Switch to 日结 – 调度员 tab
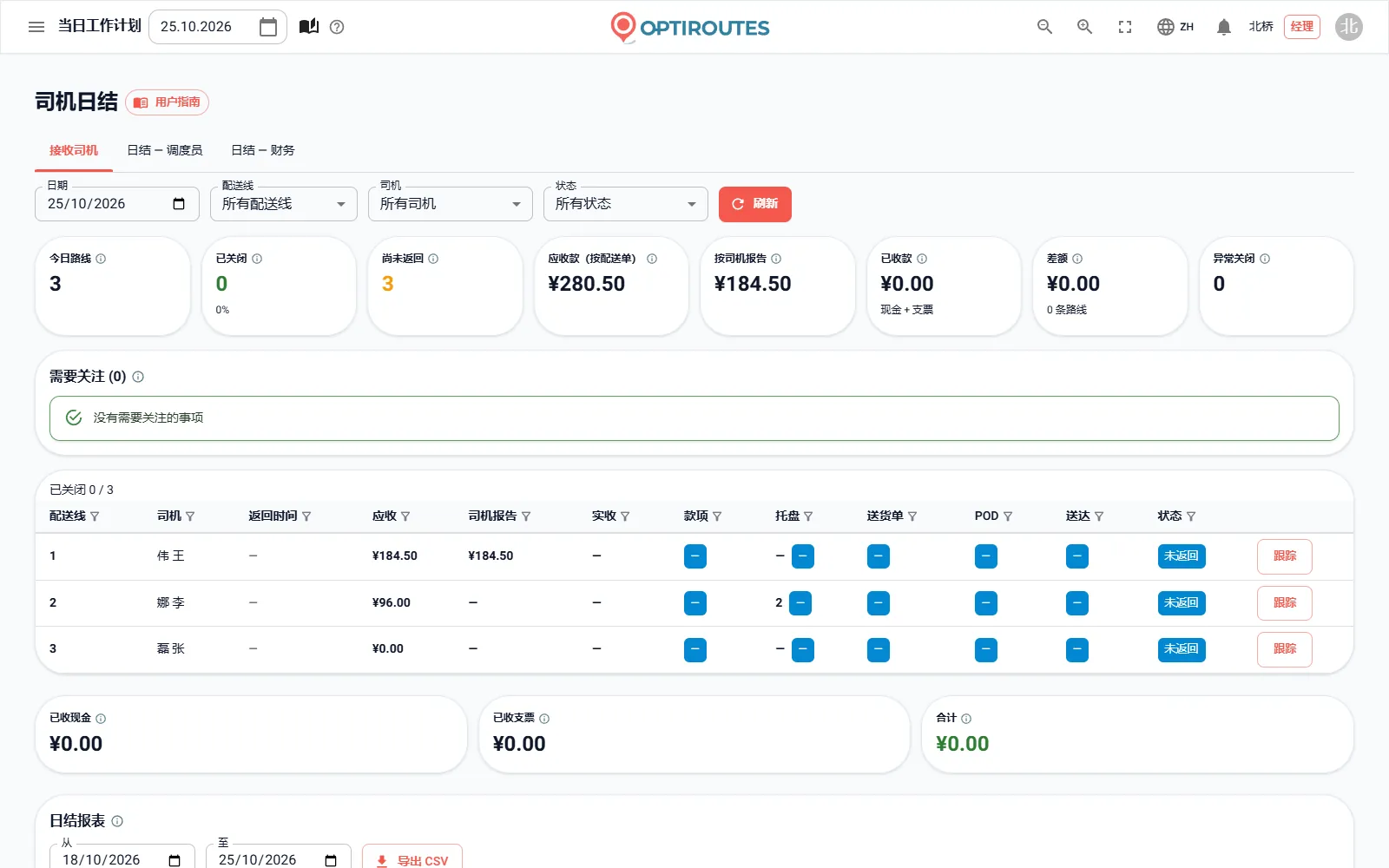This screenshot has width=1389, height=868. 165,150
